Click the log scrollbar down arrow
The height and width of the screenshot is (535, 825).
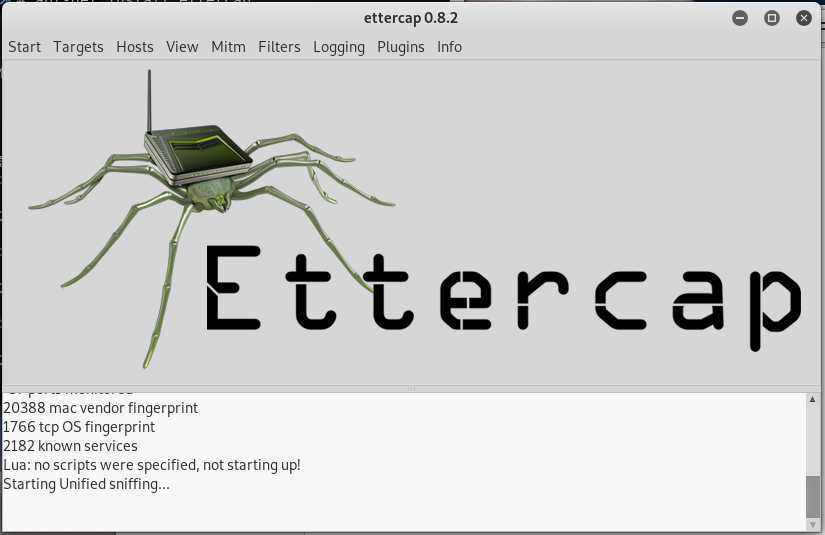click(812, 525)
